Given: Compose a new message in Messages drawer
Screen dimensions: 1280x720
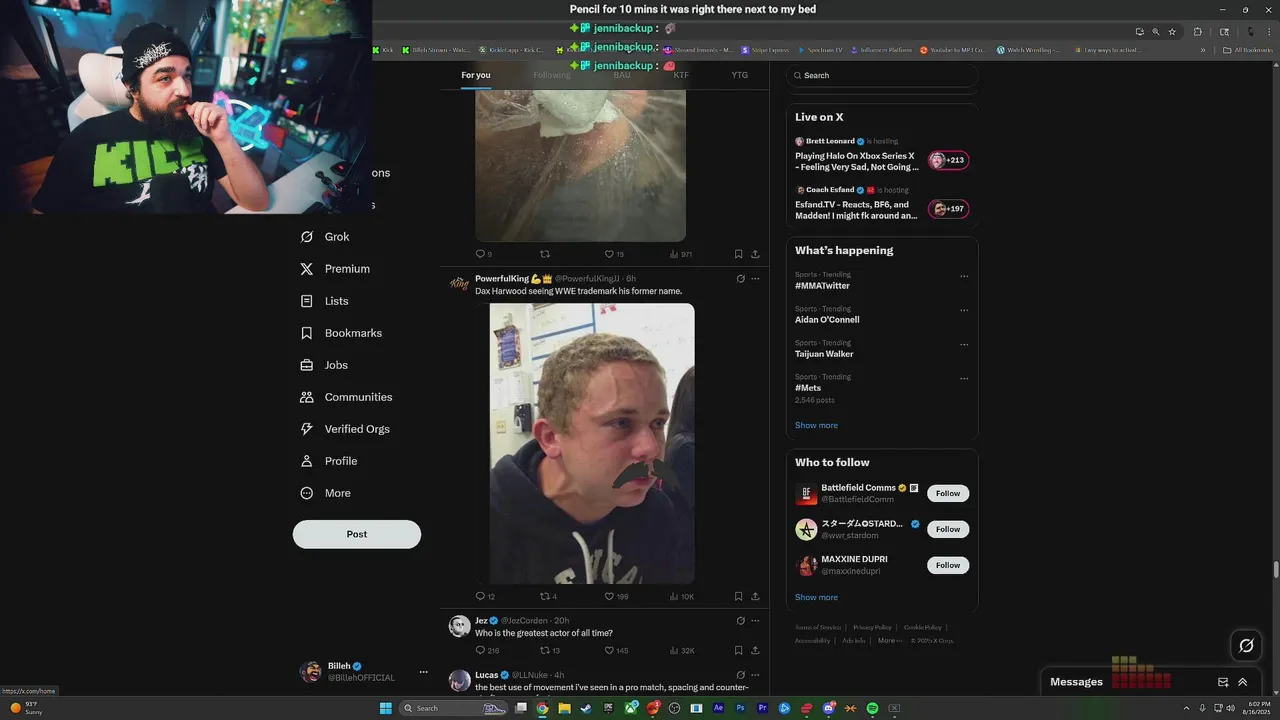Looking at the screenshot, I should click(x=1223, y=682).
